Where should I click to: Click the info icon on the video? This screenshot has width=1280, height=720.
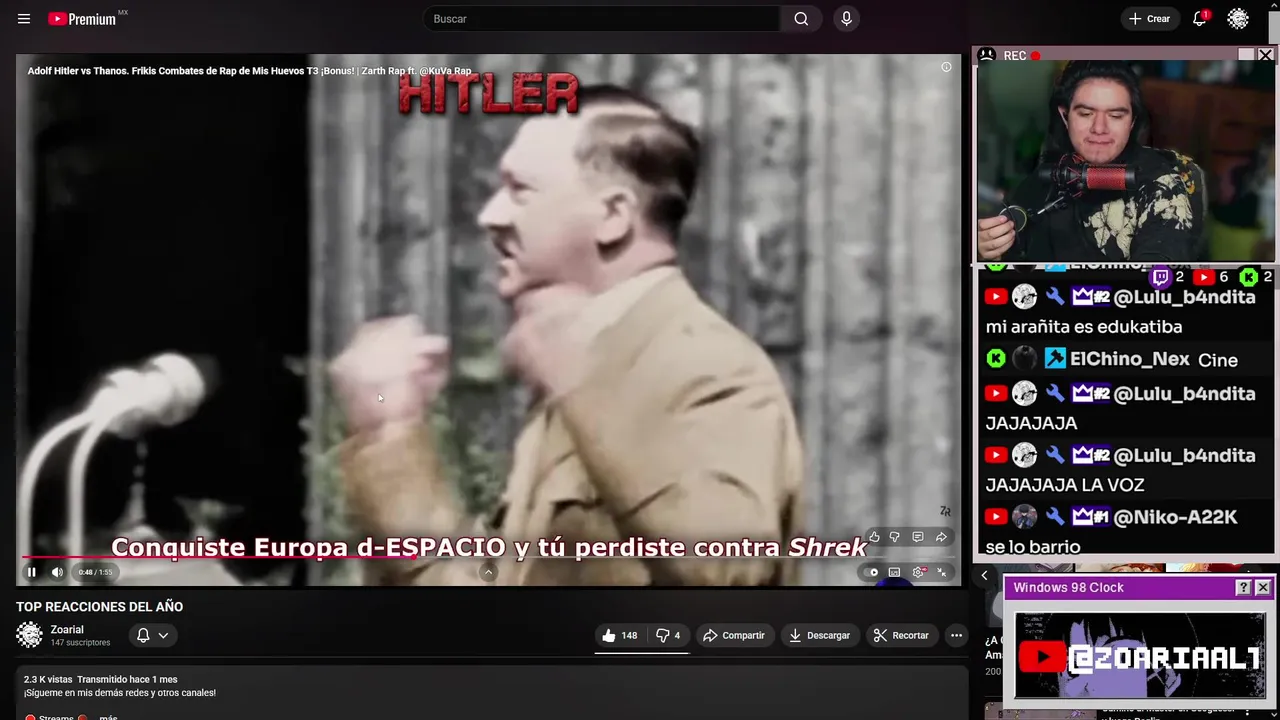tap(946, 67)
